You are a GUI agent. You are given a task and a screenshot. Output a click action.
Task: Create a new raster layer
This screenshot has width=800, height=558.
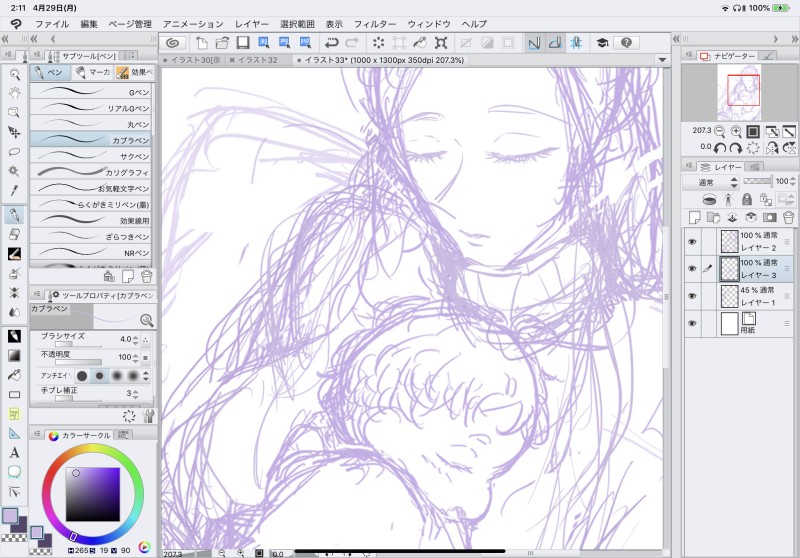[694, 218]
